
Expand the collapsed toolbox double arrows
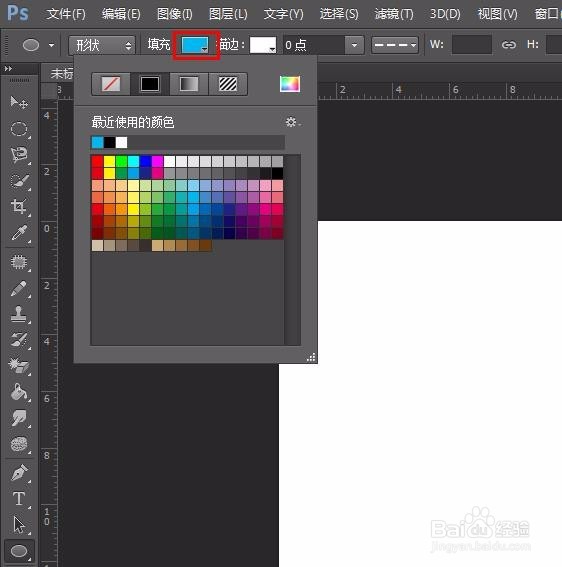coord(8,68)
